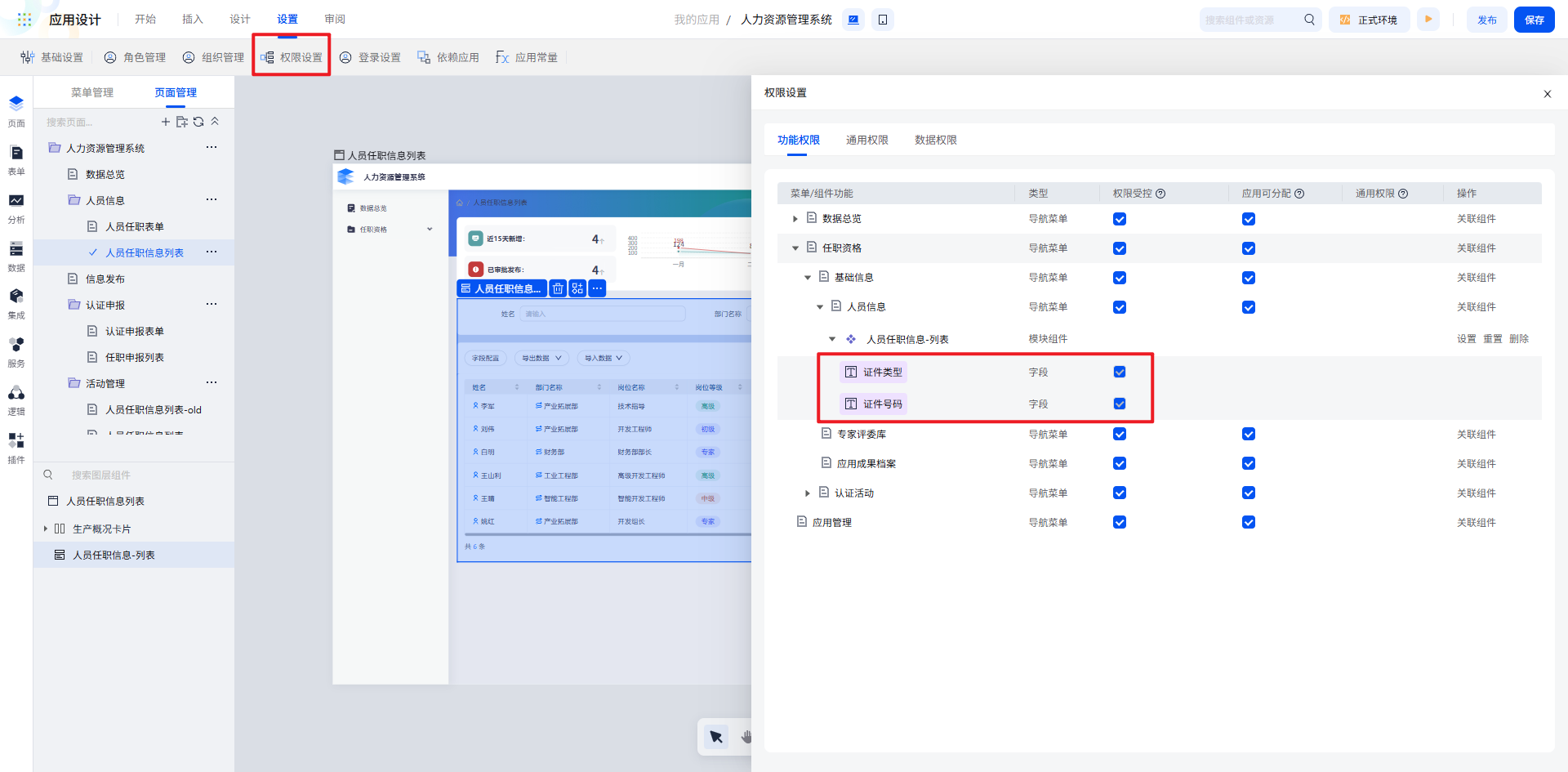This screenshot has width=1568, height=772.
Task: Switch to mobile device preview icon
Action: [883, 20]
